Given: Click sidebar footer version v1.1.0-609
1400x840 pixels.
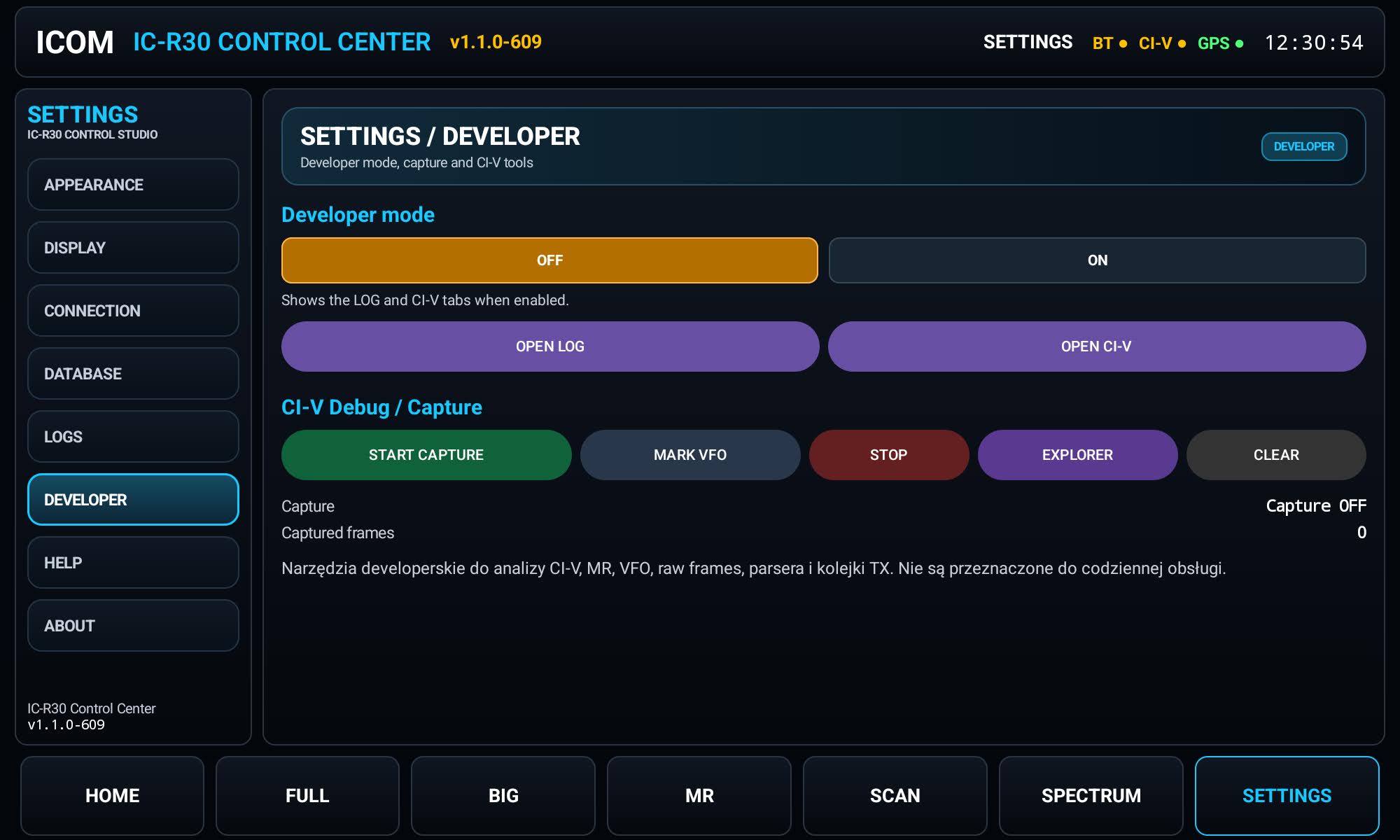Looking at the screenshot, I should tap(66, 725).
